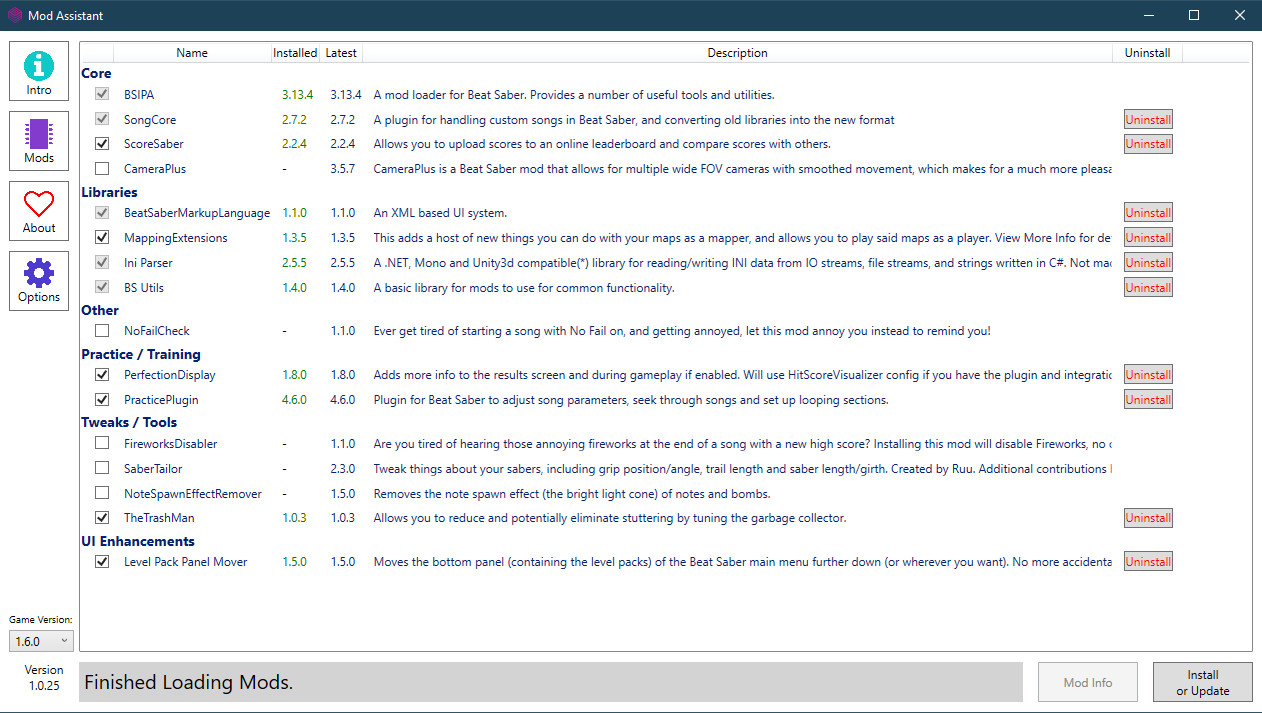Open the About page with heart icon
1262x713 pixels.
[x=39, y=211]
